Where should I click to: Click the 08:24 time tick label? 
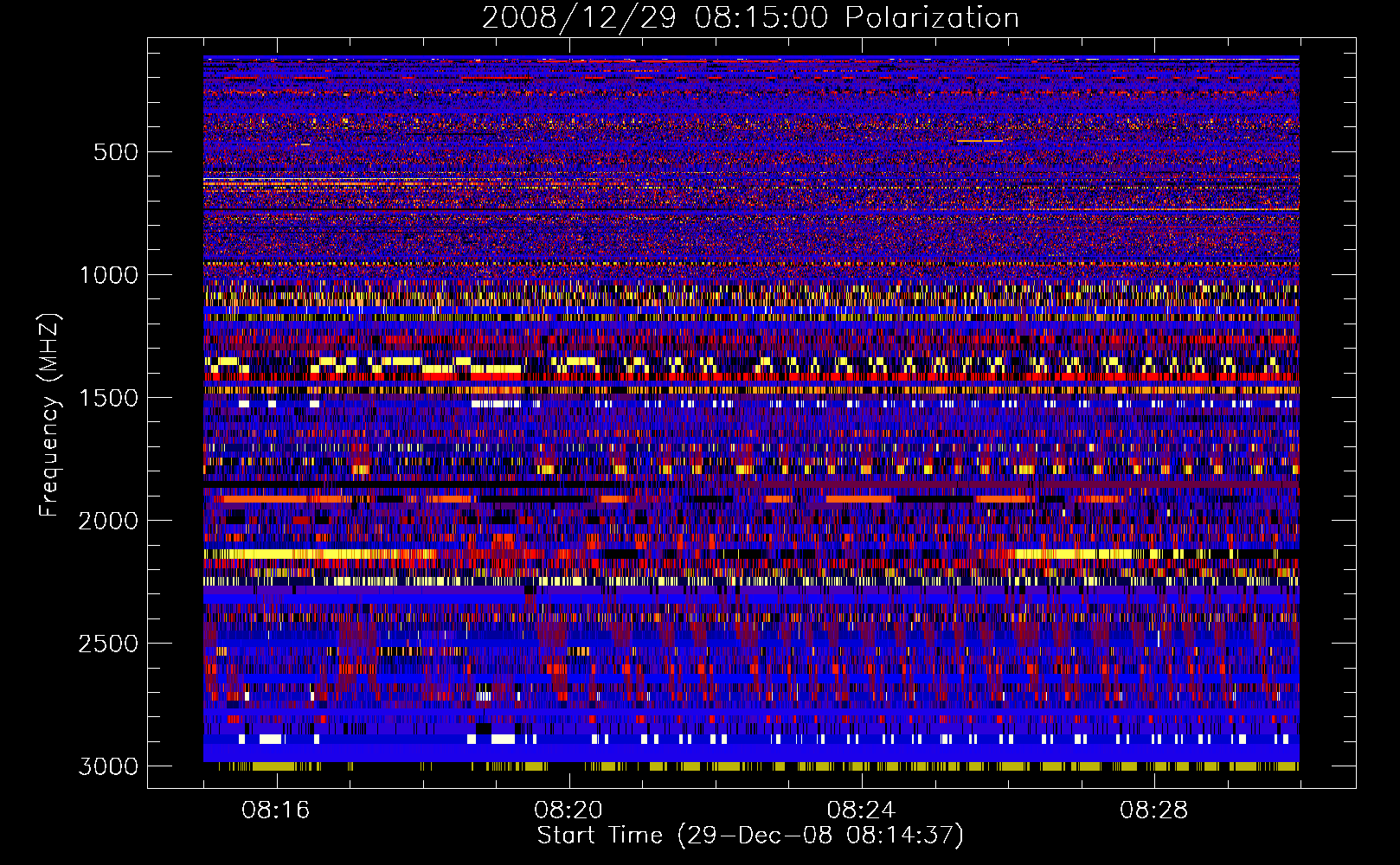pyautogui.click(x=861, y=811)
